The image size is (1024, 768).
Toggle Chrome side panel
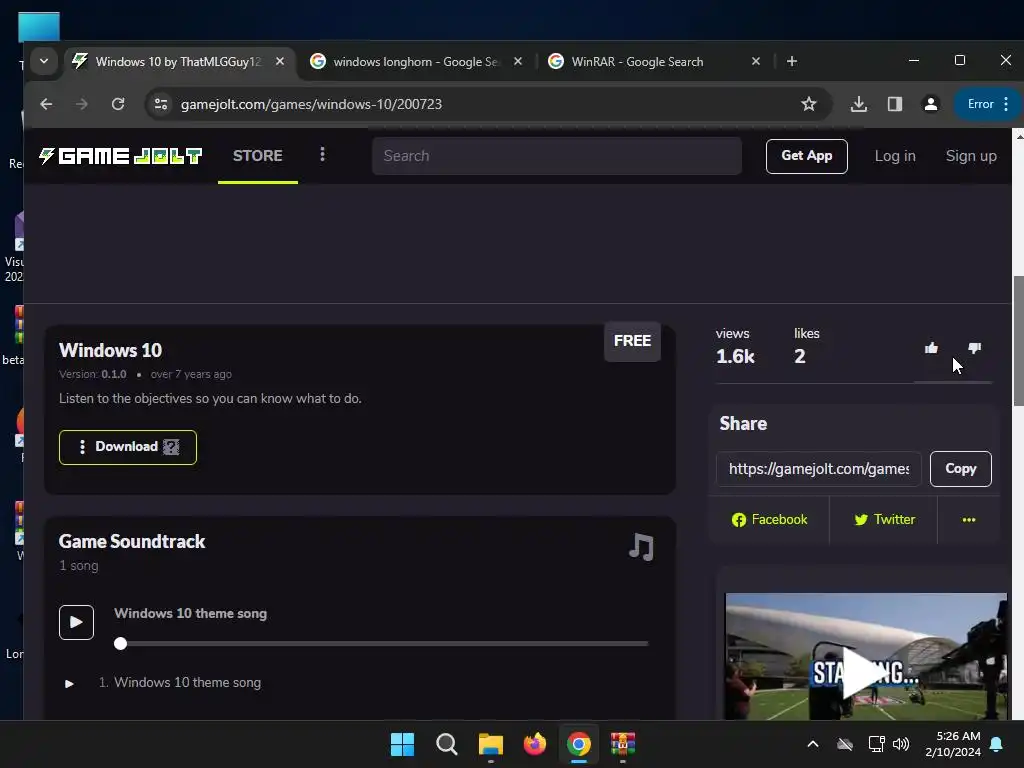(895, 104)
